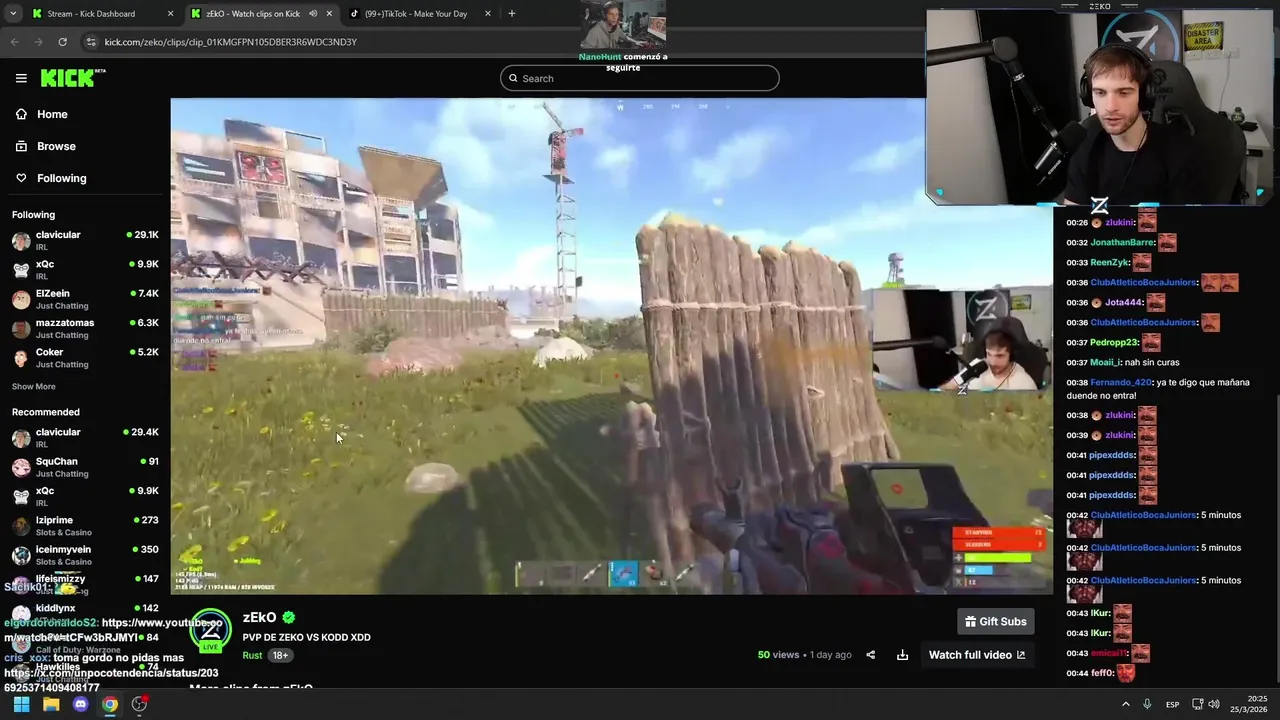Click the Kick logo
The width and height of the screenshot is (1280, 720).
coord(72,78)
